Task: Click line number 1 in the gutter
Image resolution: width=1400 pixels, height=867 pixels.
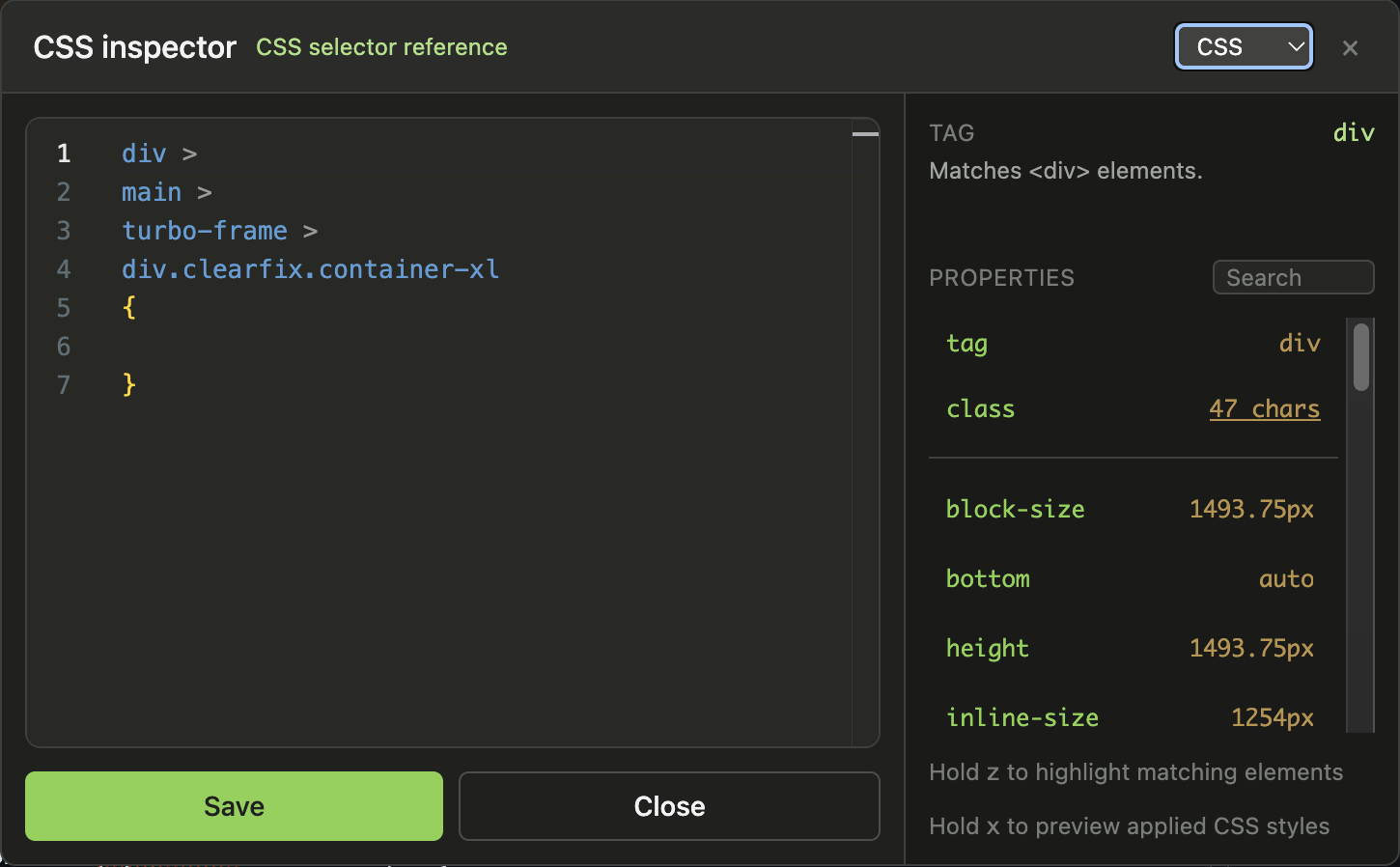Action: 64,154
